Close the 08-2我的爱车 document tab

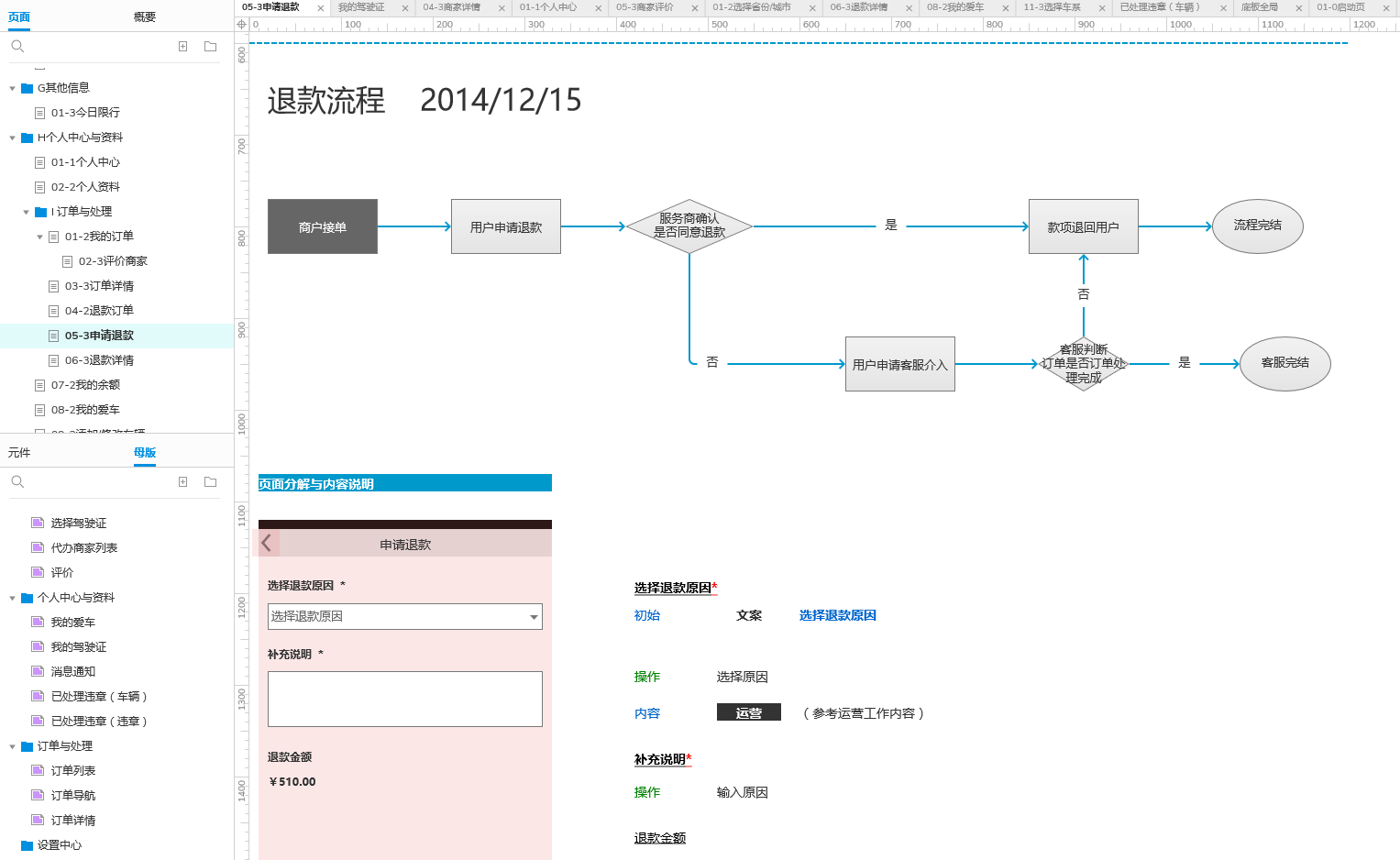[1005, 8]
